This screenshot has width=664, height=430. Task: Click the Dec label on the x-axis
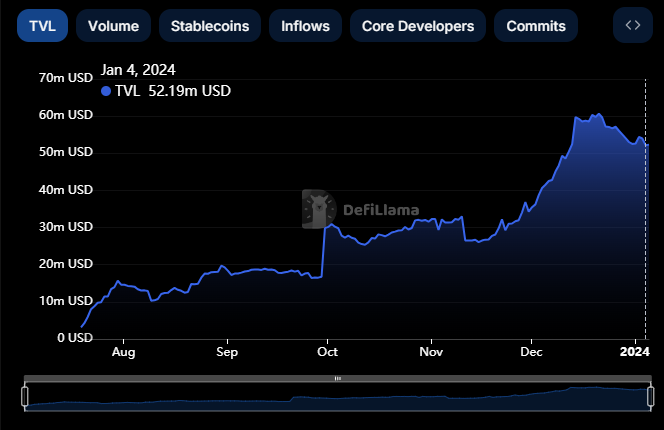click(532, 352)
